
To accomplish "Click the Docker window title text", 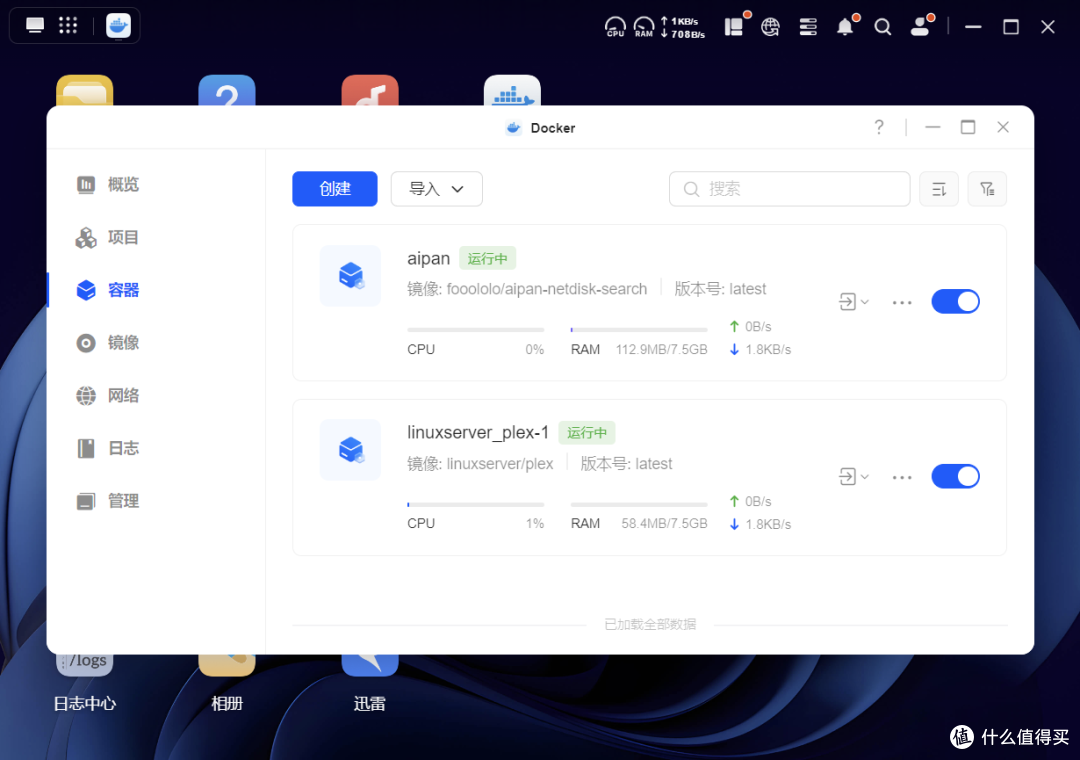I will pyautogui.click(x=553, y=128).
